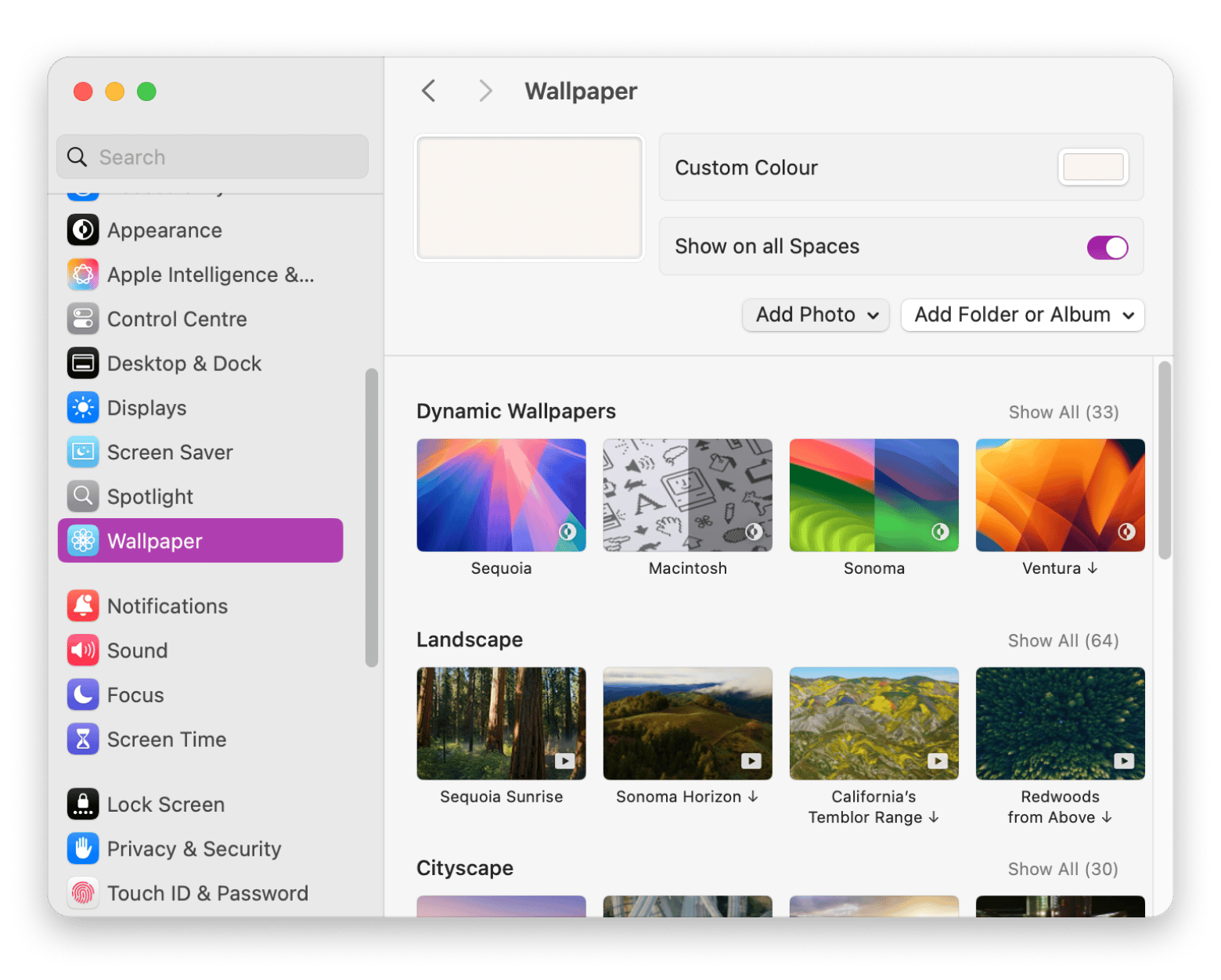Select Desktop & Dock in sidebar

pos(200,363)
